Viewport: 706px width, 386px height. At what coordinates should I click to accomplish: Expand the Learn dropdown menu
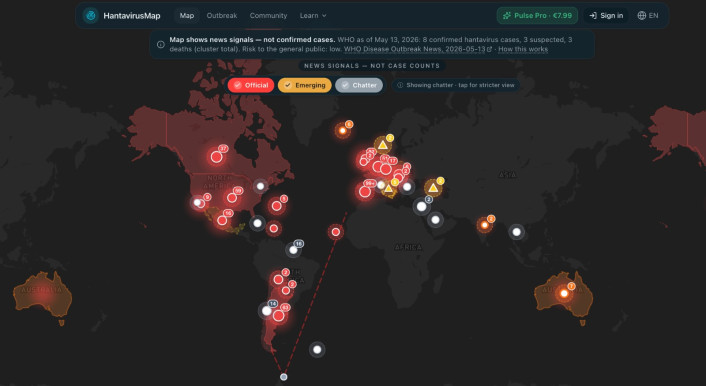tap(313, 15)
